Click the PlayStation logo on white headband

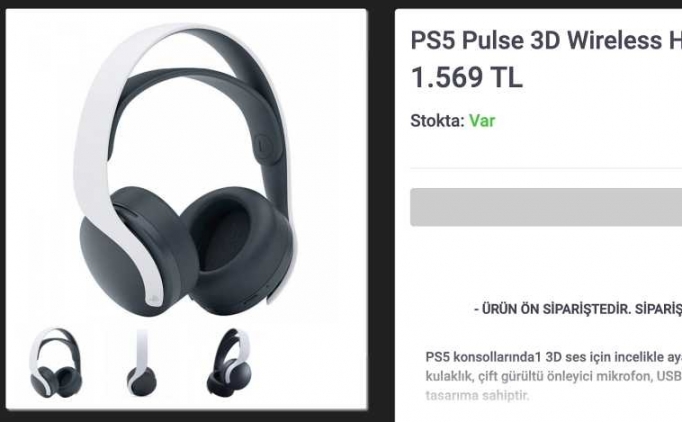(x=154, y=299)
